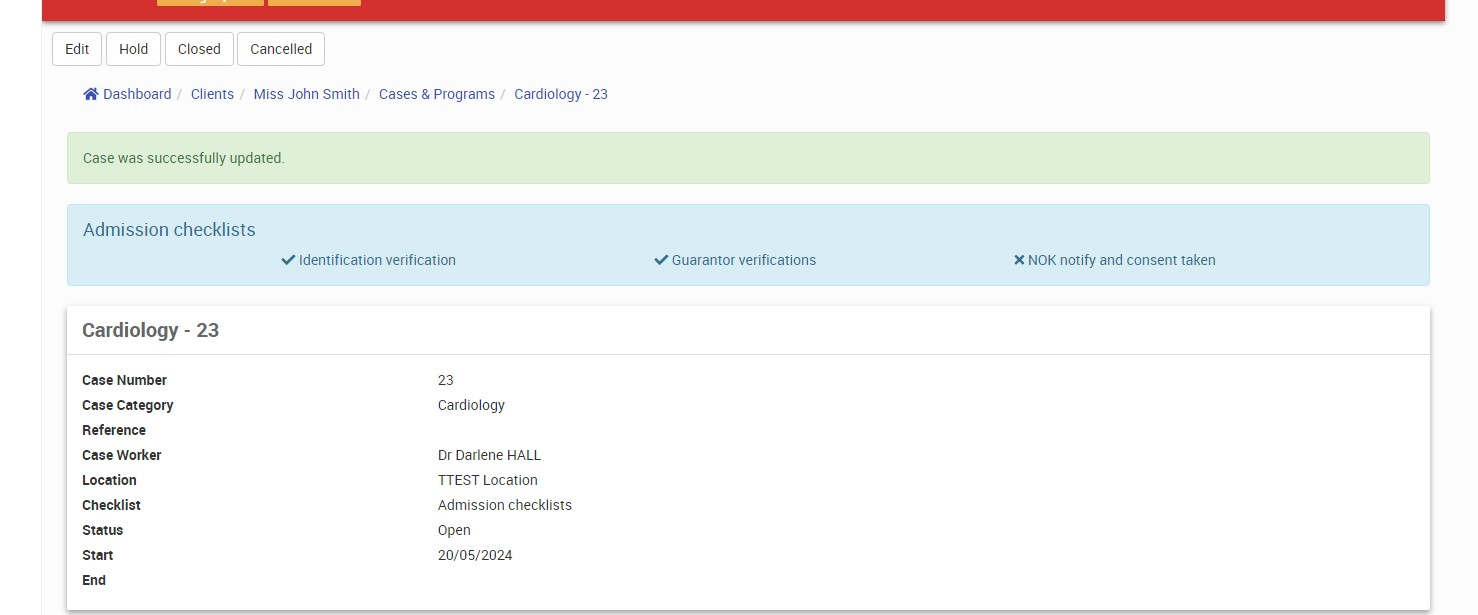Screen dimensions: 1478x615
Task: Click the Case Number label
Action: 124,380
